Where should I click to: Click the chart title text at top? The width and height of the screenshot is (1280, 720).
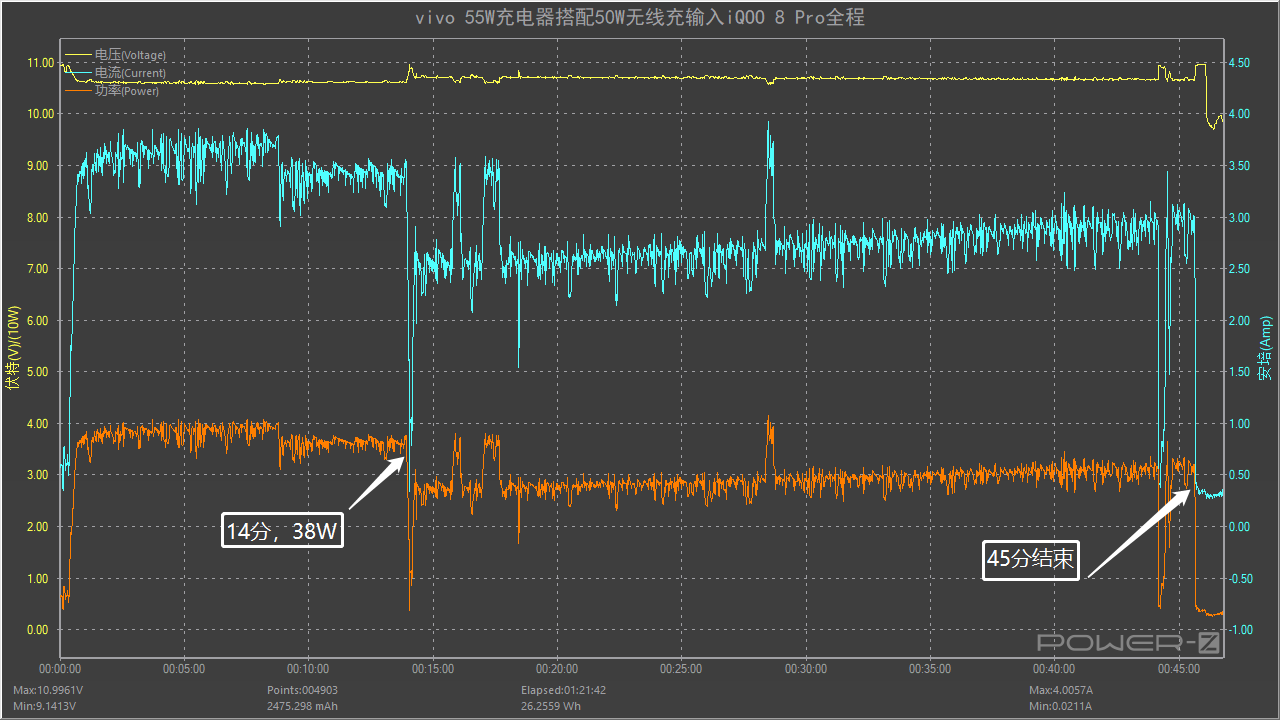tap(640, 18)
